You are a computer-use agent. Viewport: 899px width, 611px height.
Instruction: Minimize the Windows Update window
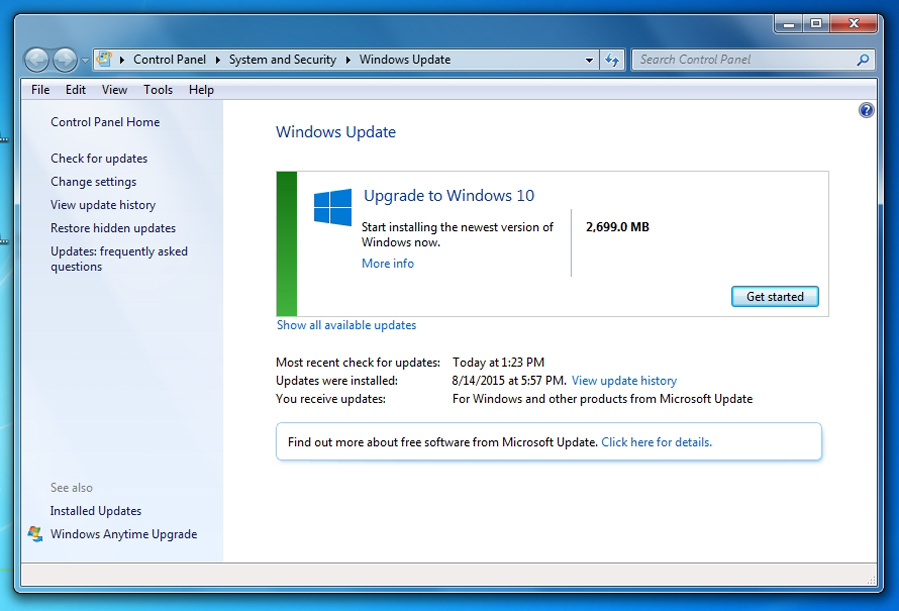788,24
